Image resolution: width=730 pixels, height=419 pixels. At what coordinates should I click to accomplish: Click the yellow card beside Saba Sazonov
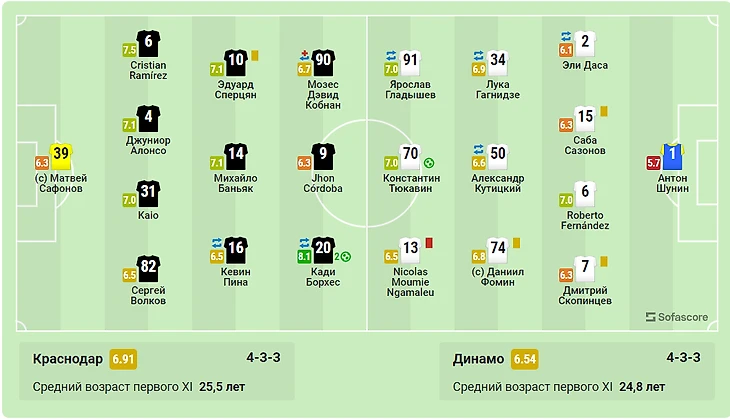(x=604, y=112)
